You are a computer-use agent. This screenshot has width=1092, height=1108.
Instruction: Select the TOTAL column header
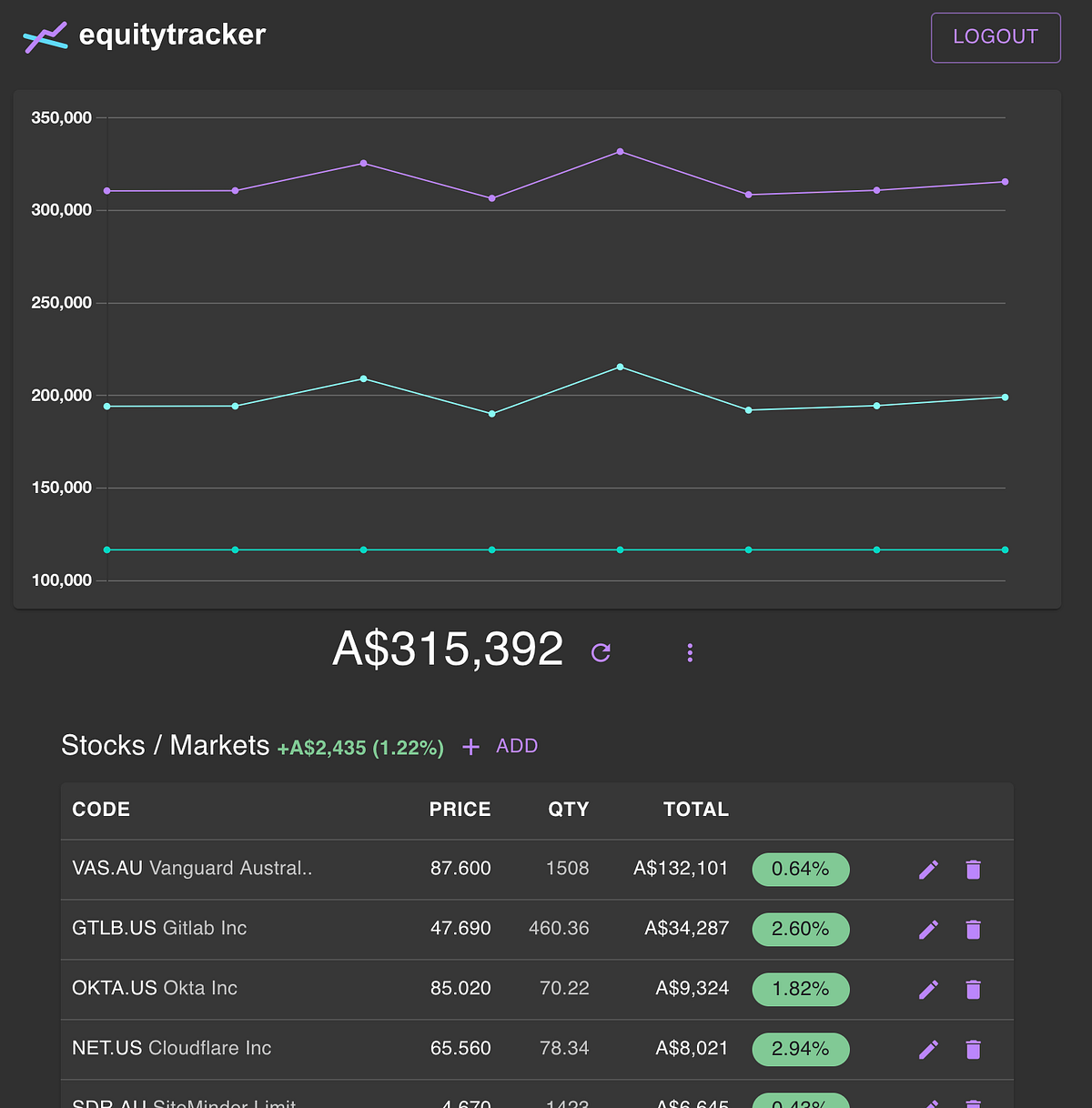(696, 810)
